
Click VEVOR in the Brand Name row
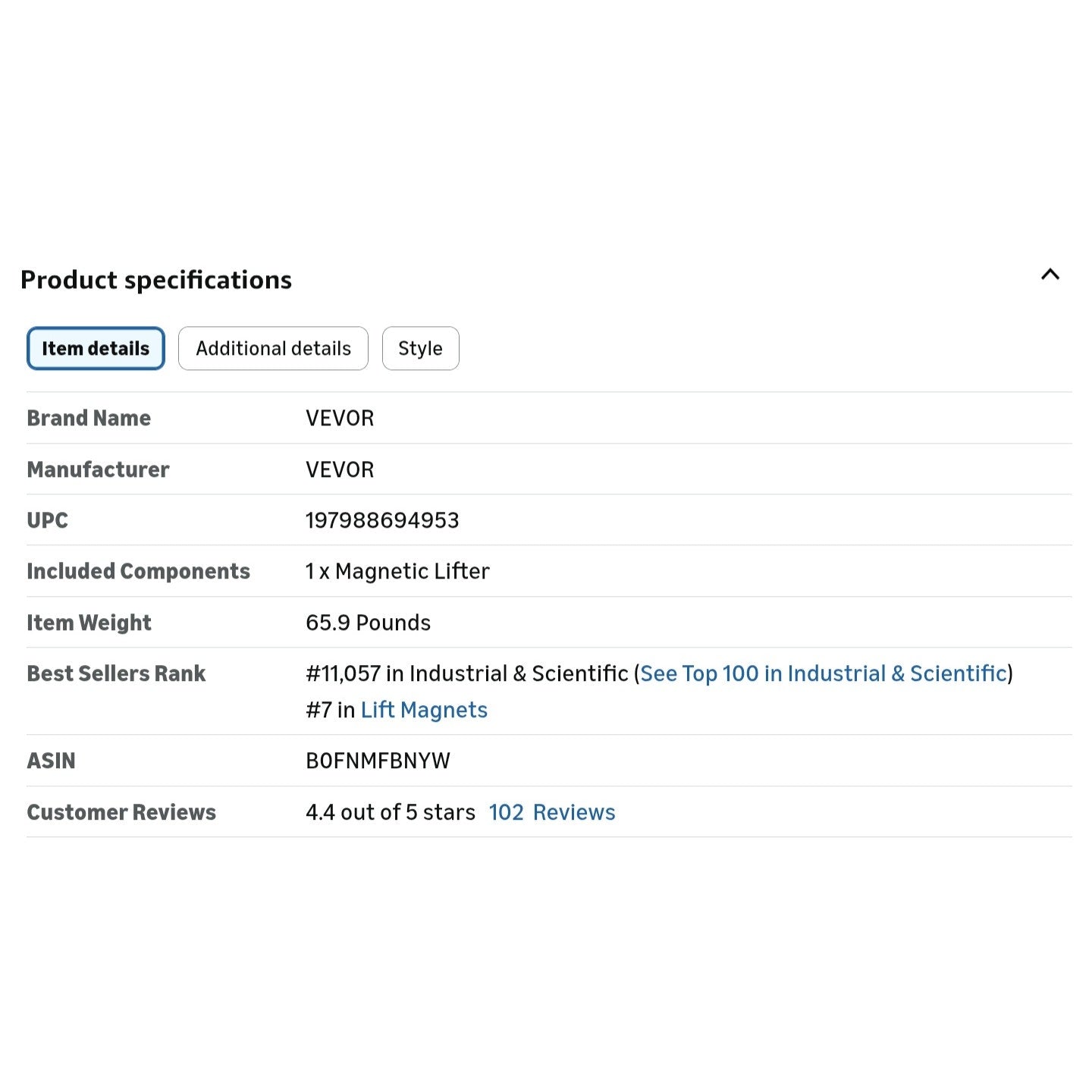pos(340,418)
